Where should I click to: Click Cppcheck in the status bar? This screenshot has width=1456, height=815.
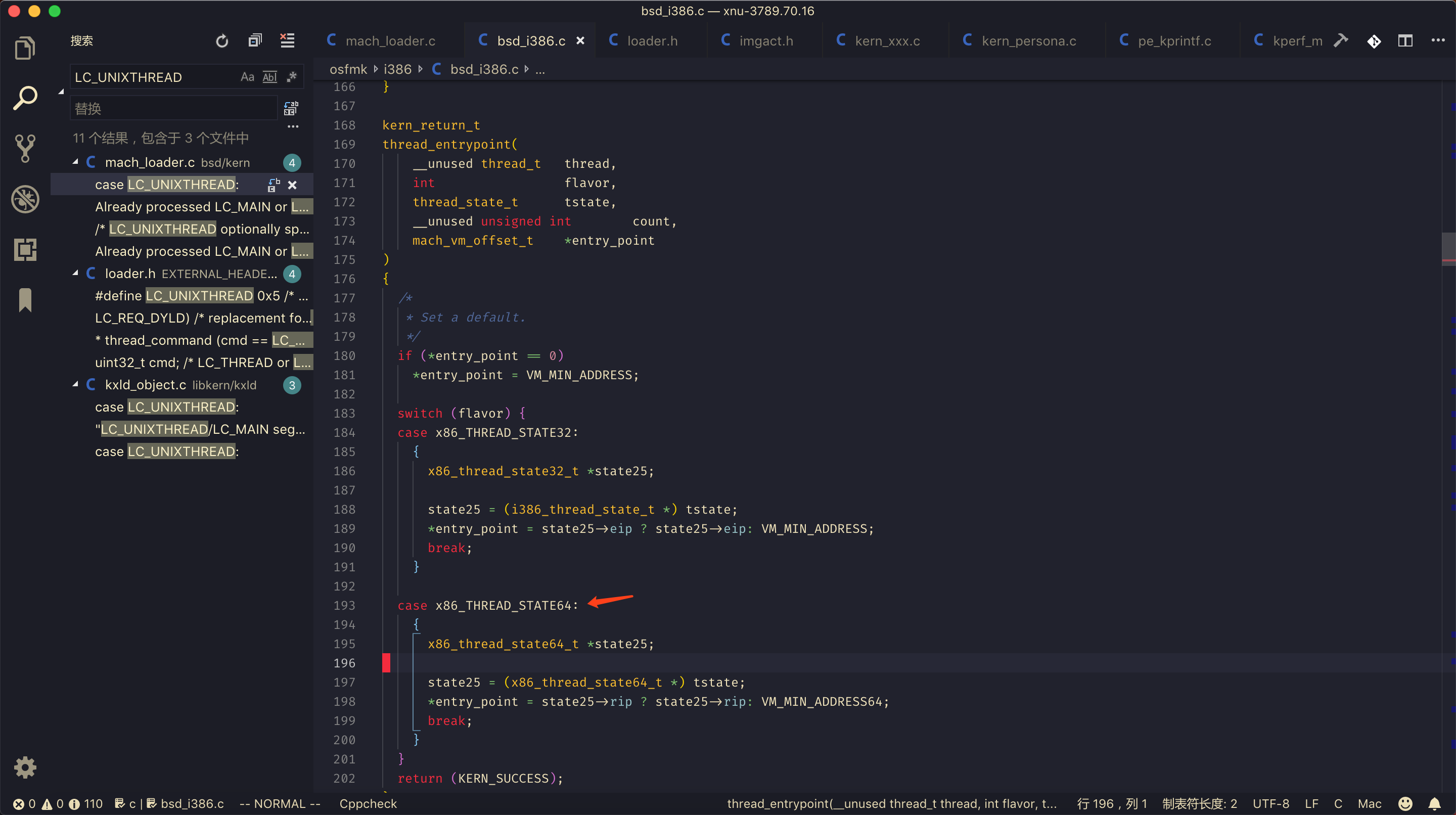[x=368, y=804]
